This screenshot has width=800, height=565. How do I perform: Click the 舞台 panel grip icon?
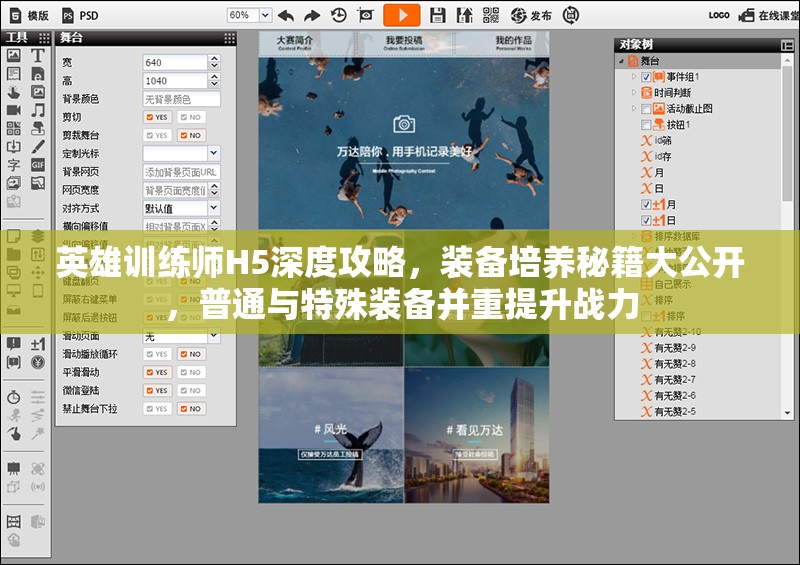[230, 38]
